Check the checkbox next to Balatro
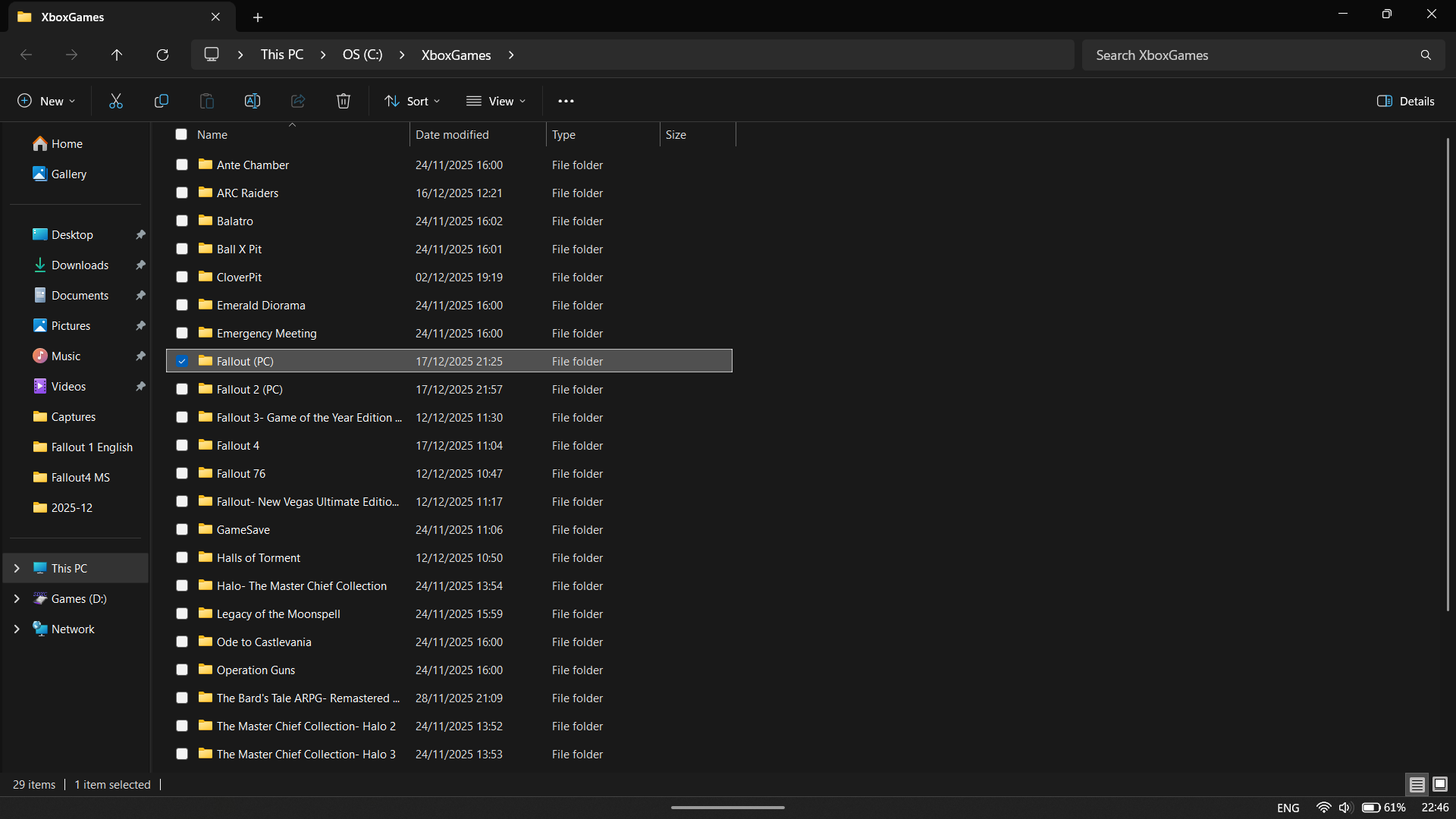This screenshot has height=819, width=1456. (x=181, y=221)
